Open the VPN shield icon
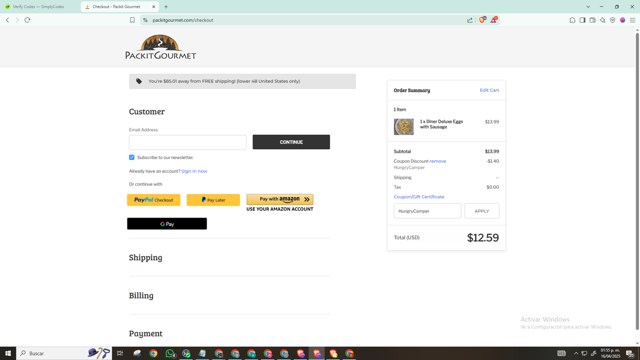This screenshot has width=640, height=360. click(612, 20)
